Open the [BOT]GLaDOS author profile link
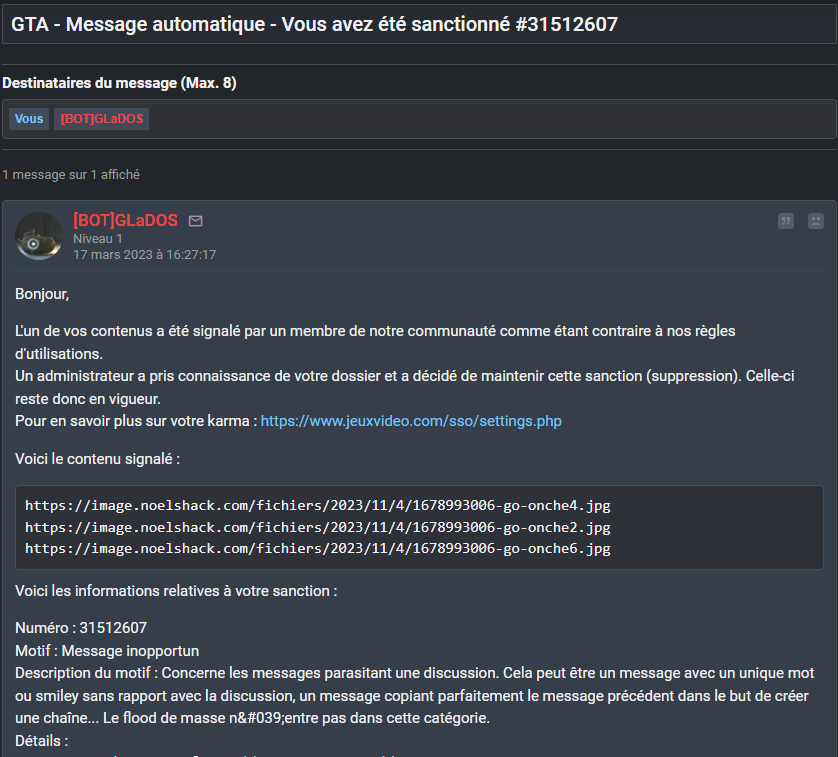 click(x=125, y=220)
